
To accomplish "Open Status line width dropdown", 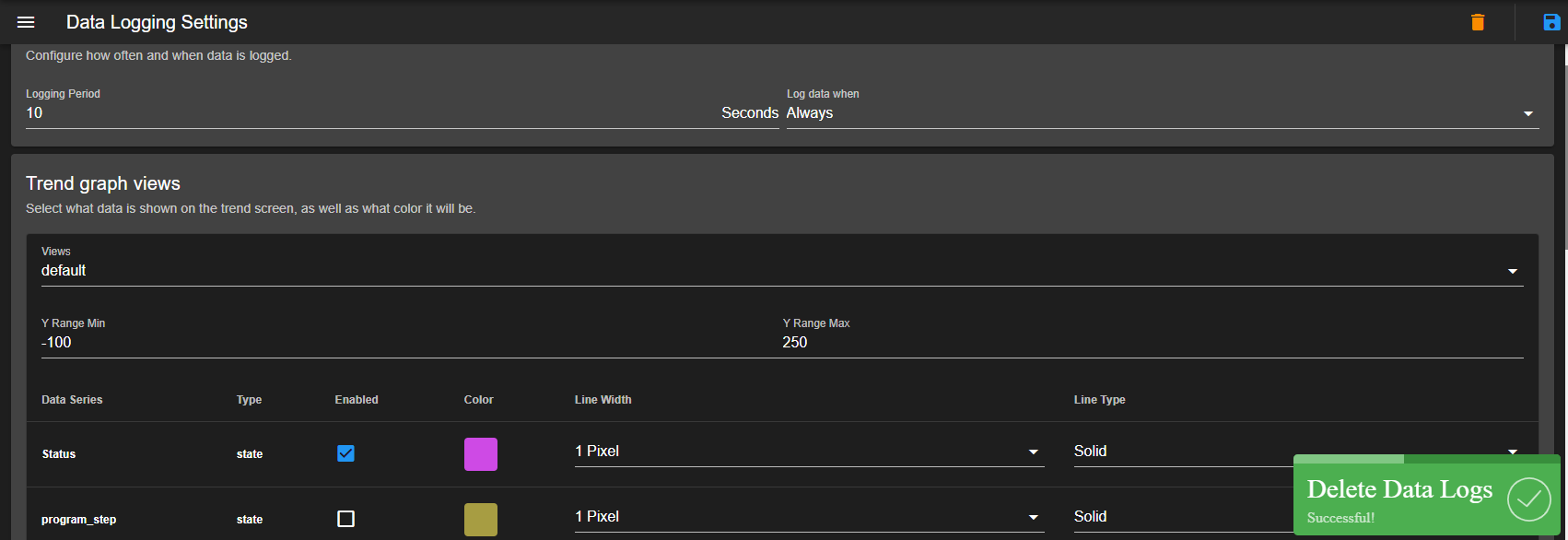I will coord(809,452).
